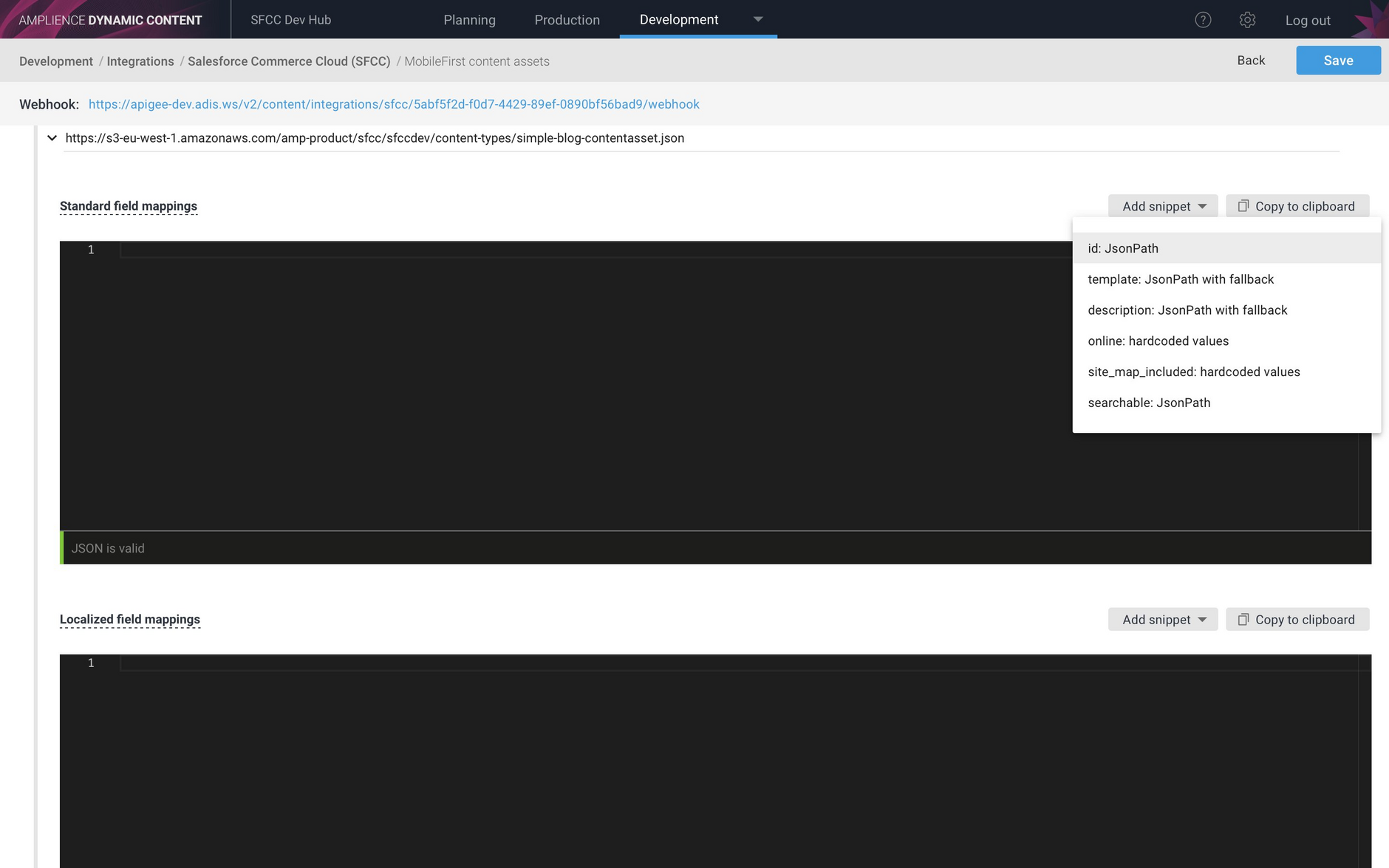Go to Integrations breadcrumb

140,61
